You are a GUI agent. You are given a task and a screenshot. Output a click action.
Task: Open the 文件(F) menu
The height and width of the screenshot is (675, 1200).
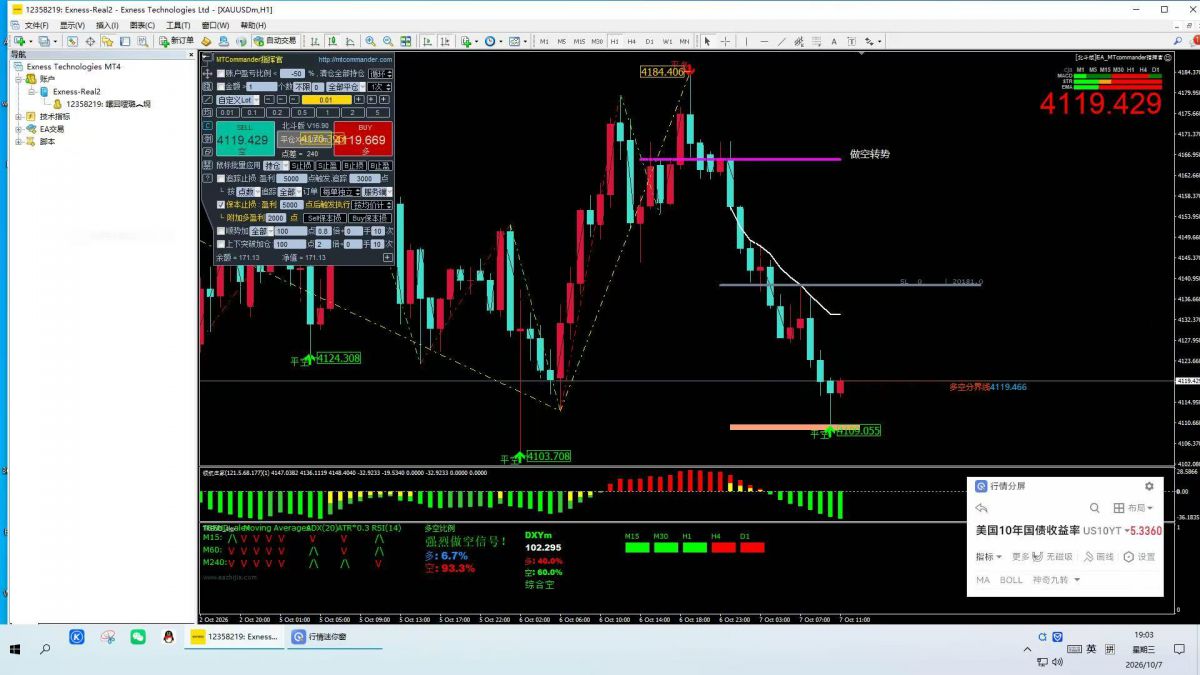pos(36,25)
